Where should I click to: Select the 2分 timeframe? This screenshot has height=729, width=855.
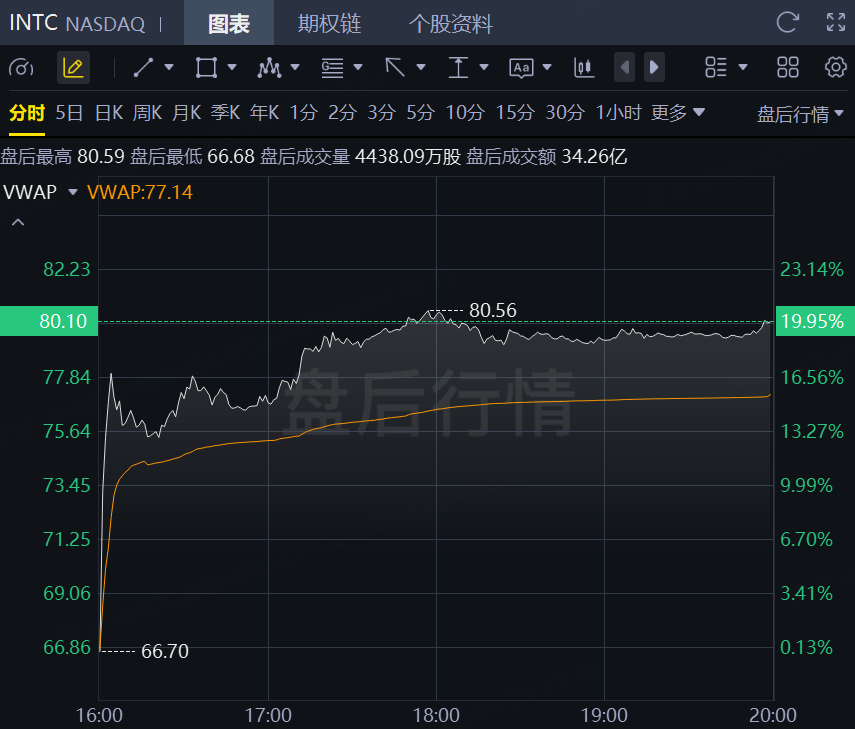342,113
